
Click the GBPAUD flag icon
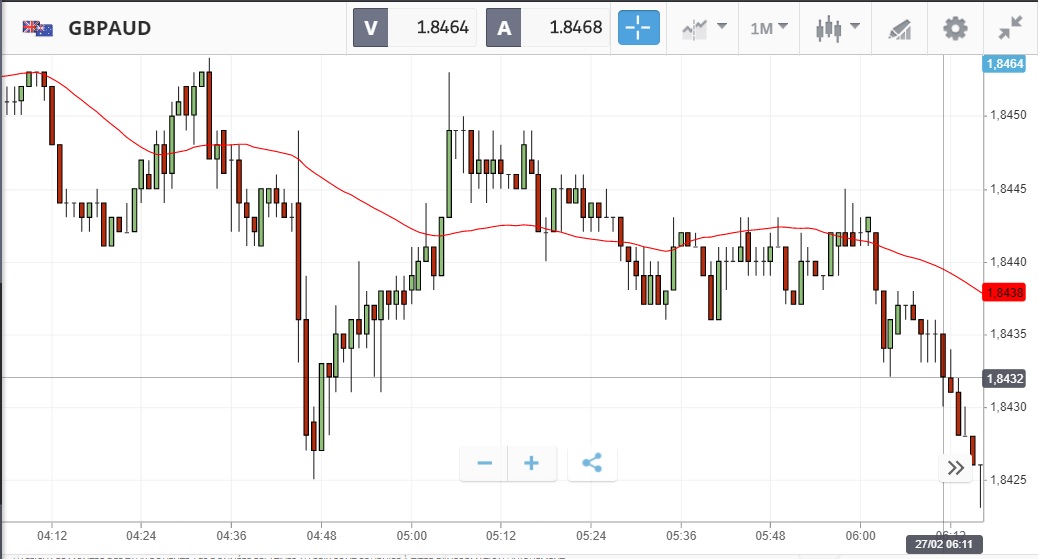38,28
